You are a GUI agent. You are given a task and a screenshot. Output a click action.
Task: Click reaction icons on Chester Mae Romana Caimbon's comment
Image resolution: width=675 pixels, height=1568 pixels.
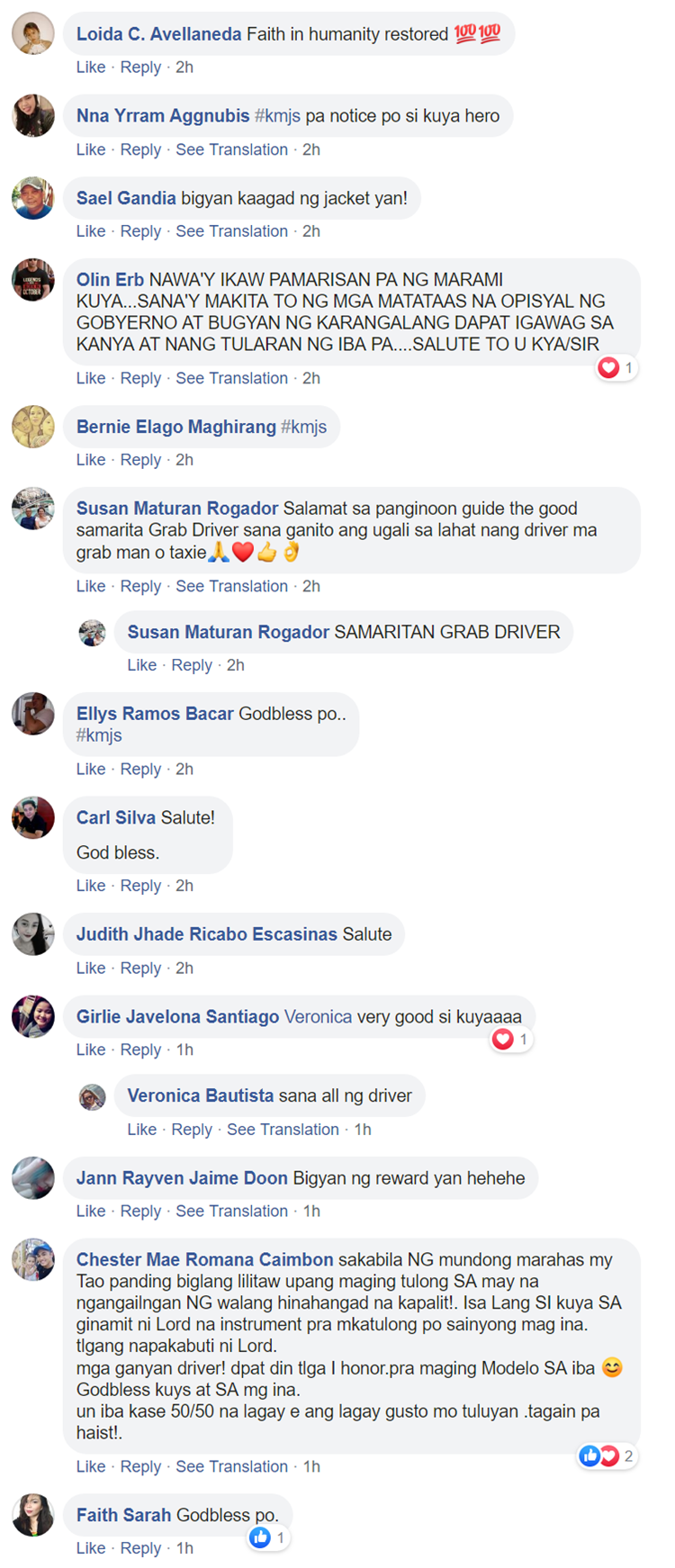(599, 1455)
